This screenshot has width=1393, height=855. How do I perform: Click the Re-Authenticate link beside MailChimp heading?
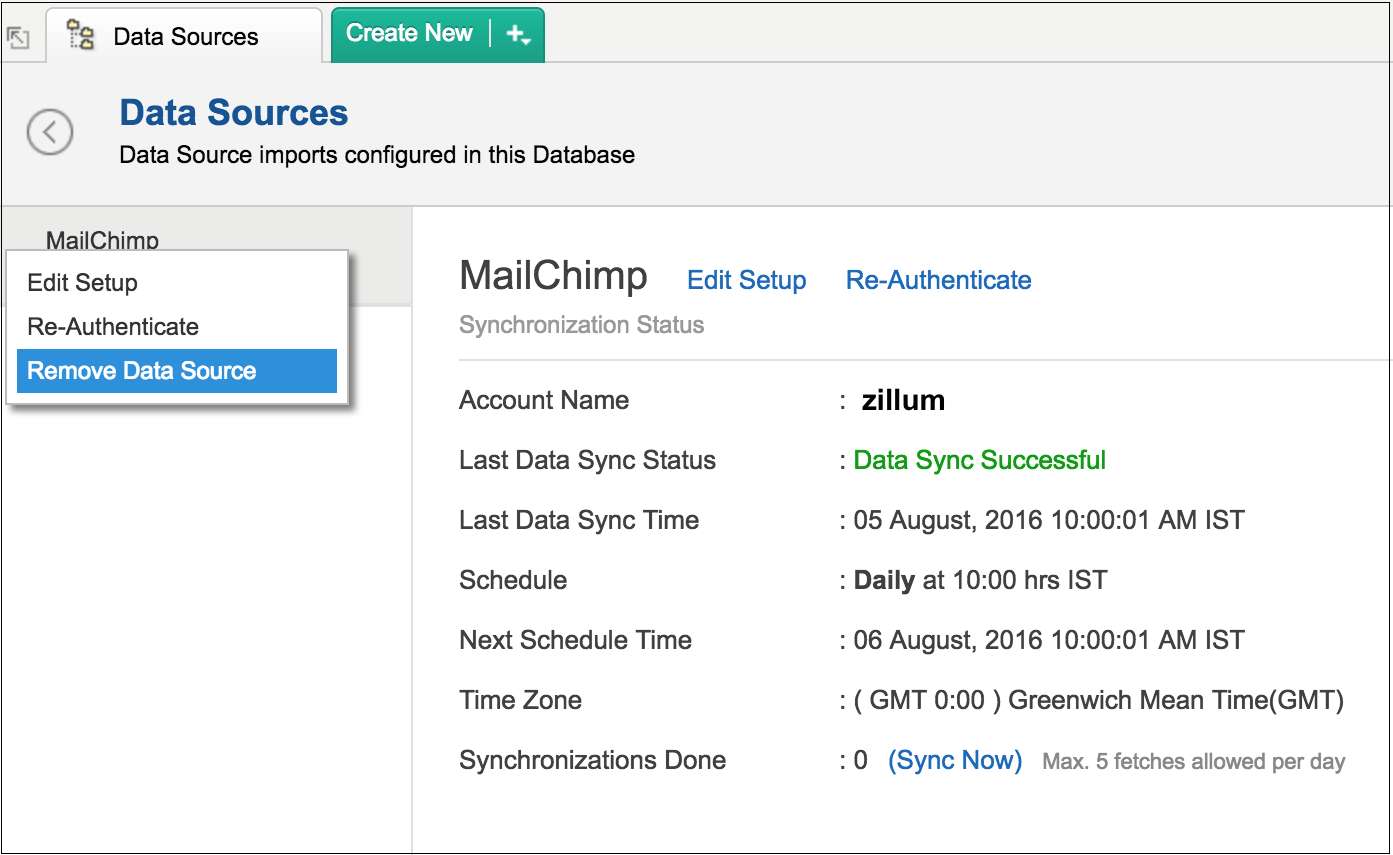938,281
